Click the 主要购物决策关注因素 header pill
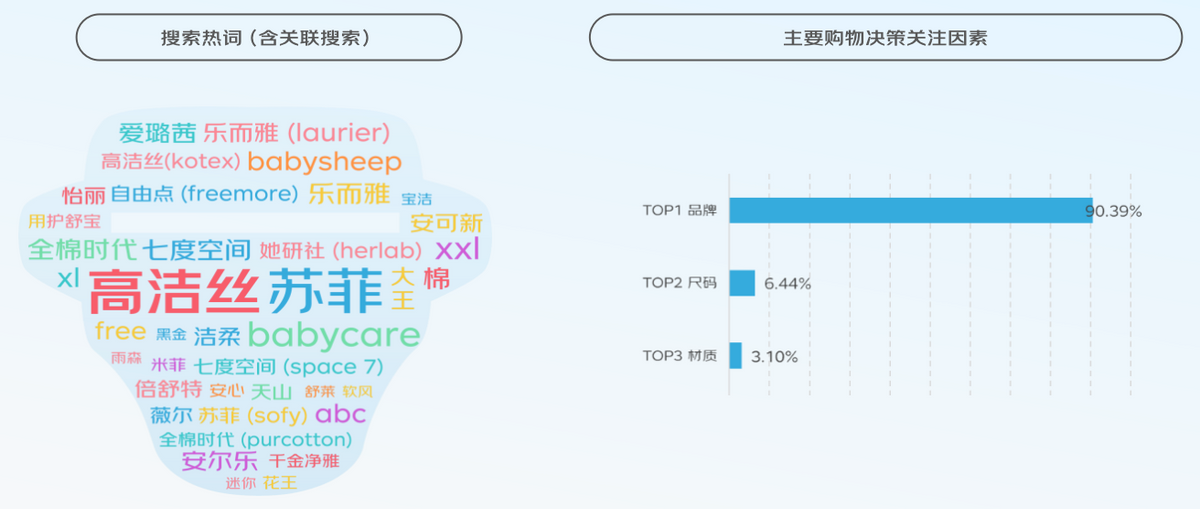Image resolution: width=1200 pixels, height=509 pixels. click(x=885, y=38)
